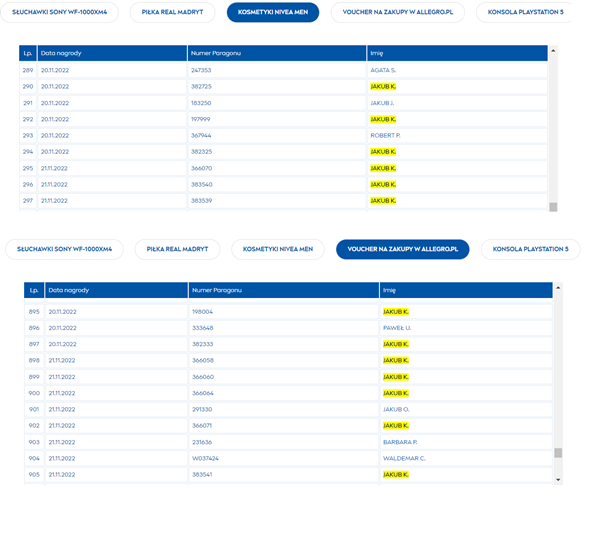
Task: Click the lower Voucher na zakupy w Allegro.pl tab
Action: [402, 249]
